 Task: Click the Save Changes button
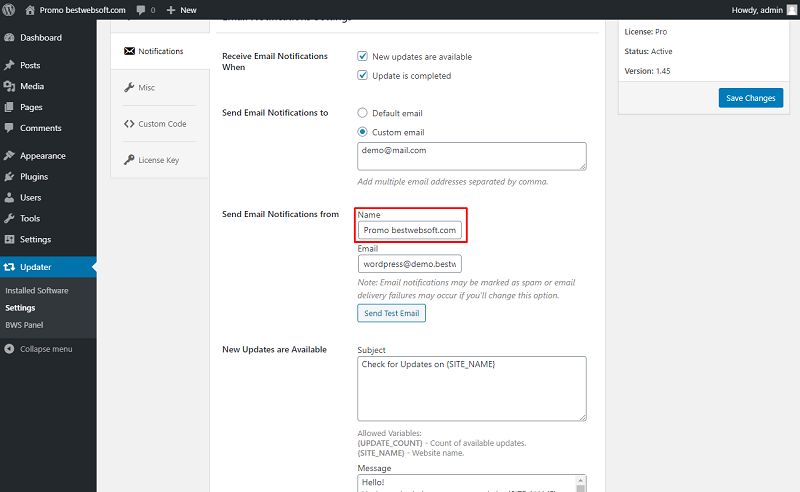pyautogui.click(x=751, y=98)
